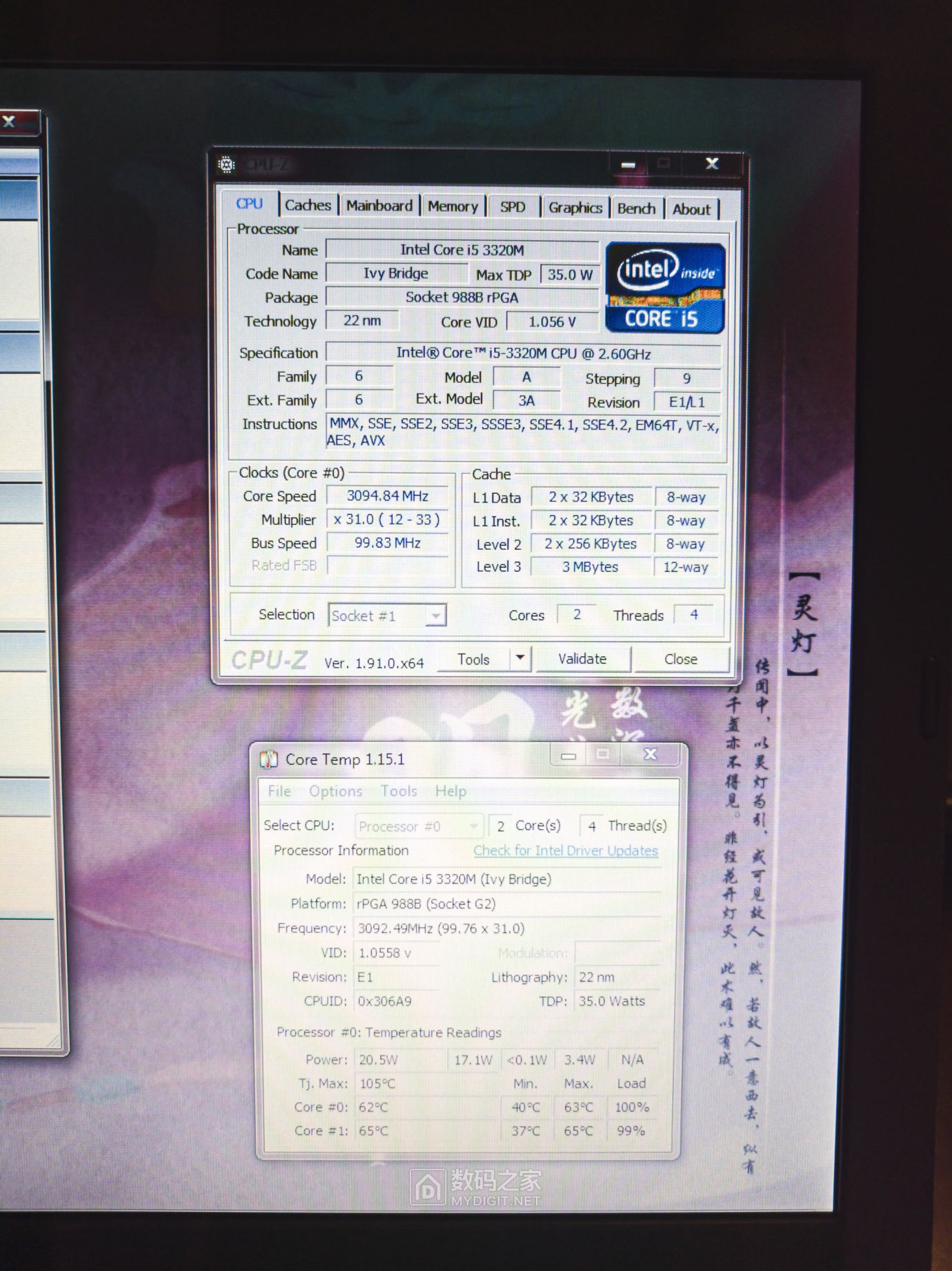952x1271 pixels.
Task: Switch to the Graphics tab
Action: coord(575,208)
